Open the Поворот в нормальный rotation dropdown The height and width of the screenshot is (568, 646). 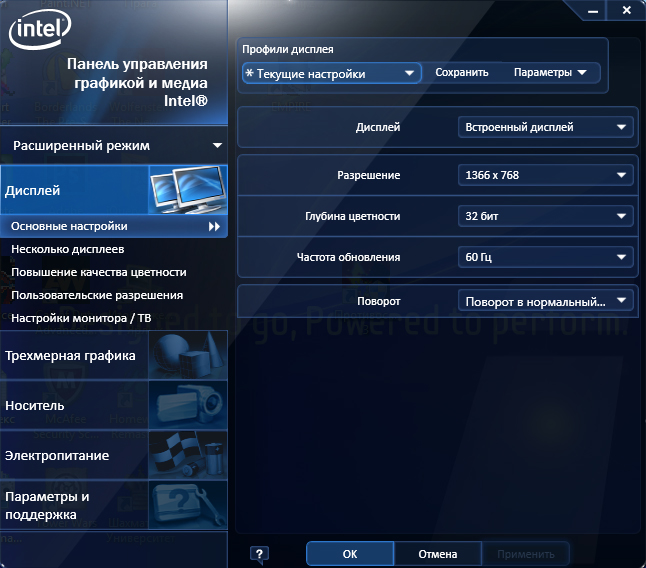(x=545, y=301)
